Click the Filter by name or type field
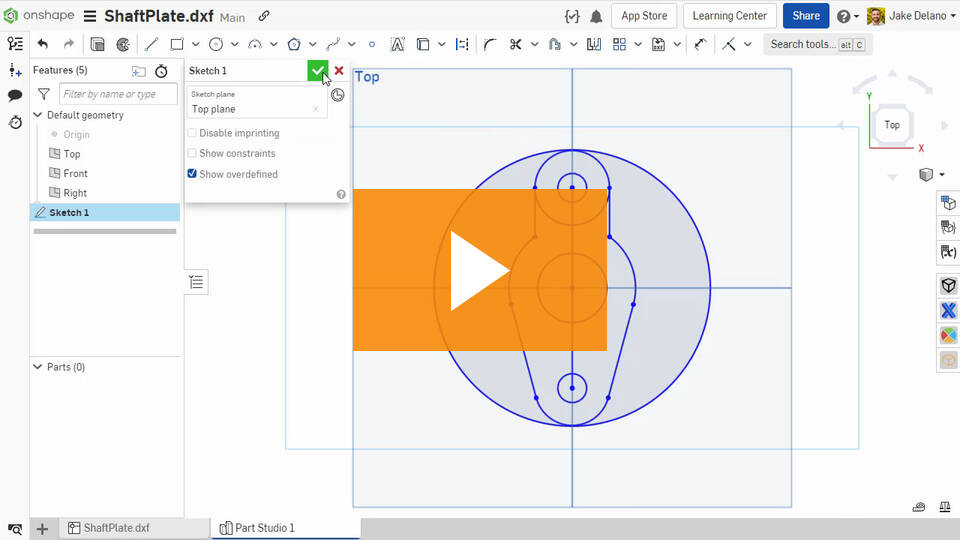 (x=118, y=94)
